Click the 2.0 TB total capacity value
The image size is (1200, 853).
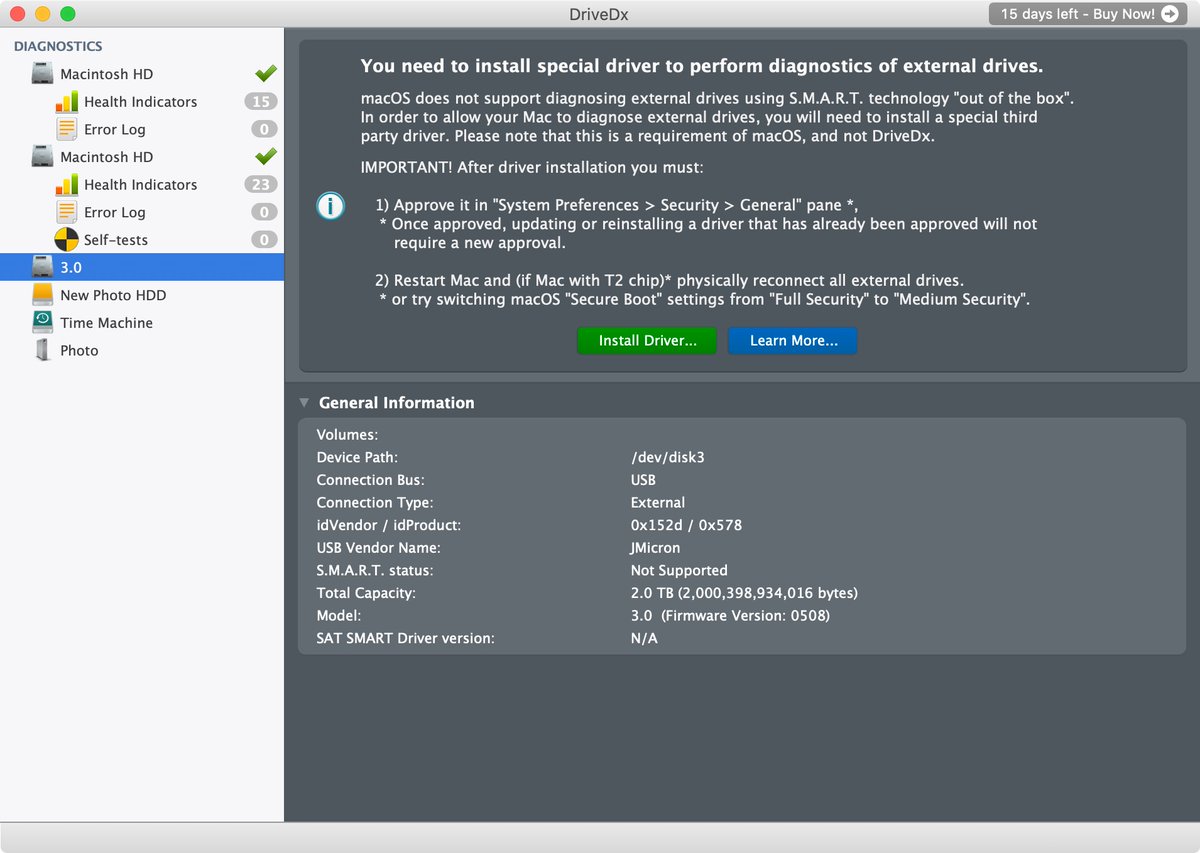click(x=744, y=593)
